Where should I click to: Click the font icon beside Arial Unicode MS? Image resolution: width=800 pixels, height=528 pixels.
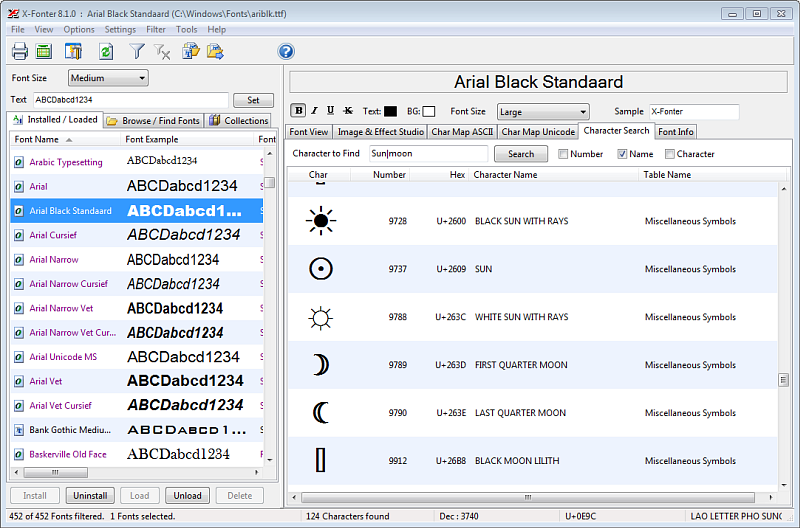[x=19, y=357]
